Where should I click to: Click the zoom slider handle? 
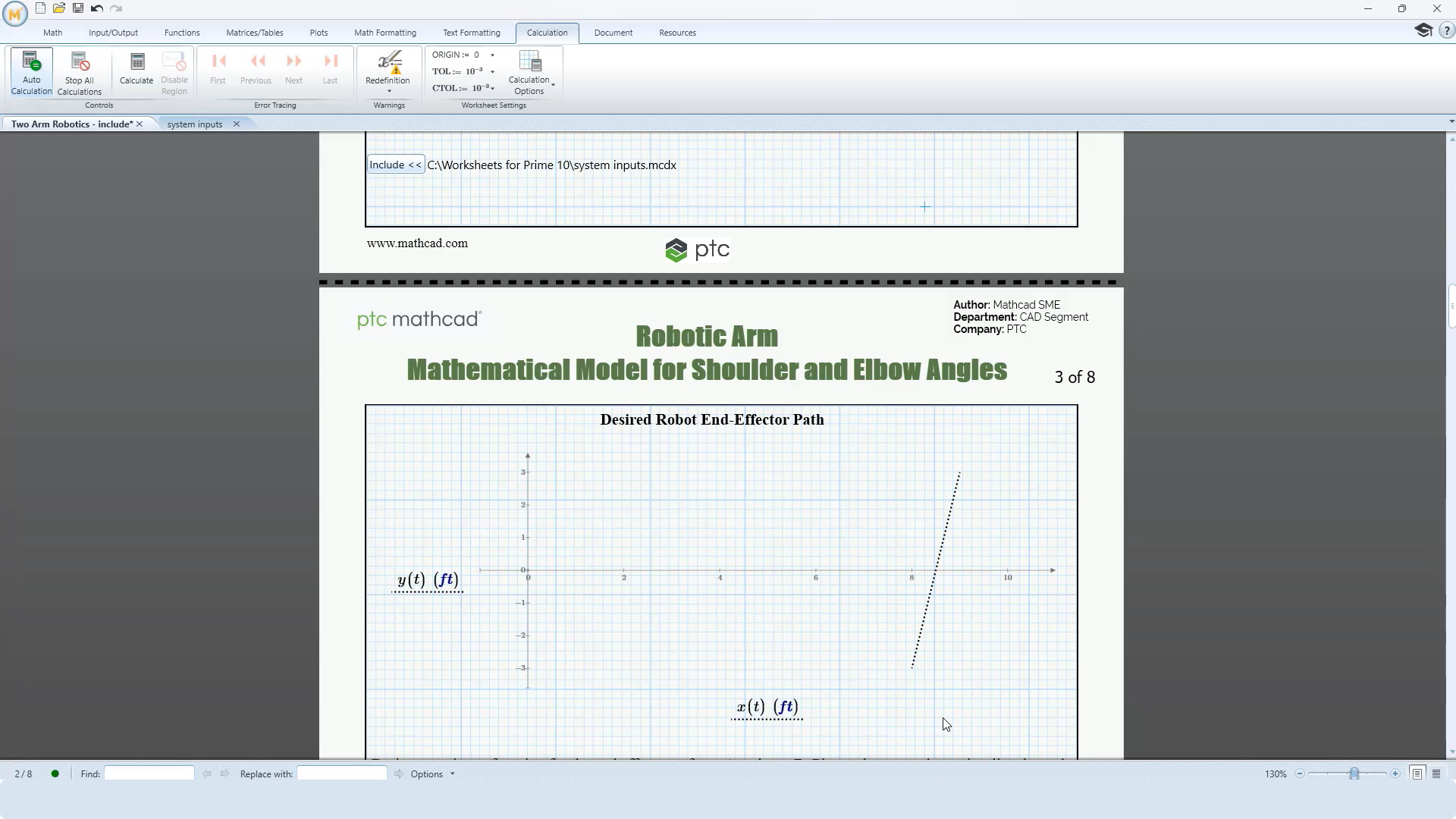coord(1354,773)
